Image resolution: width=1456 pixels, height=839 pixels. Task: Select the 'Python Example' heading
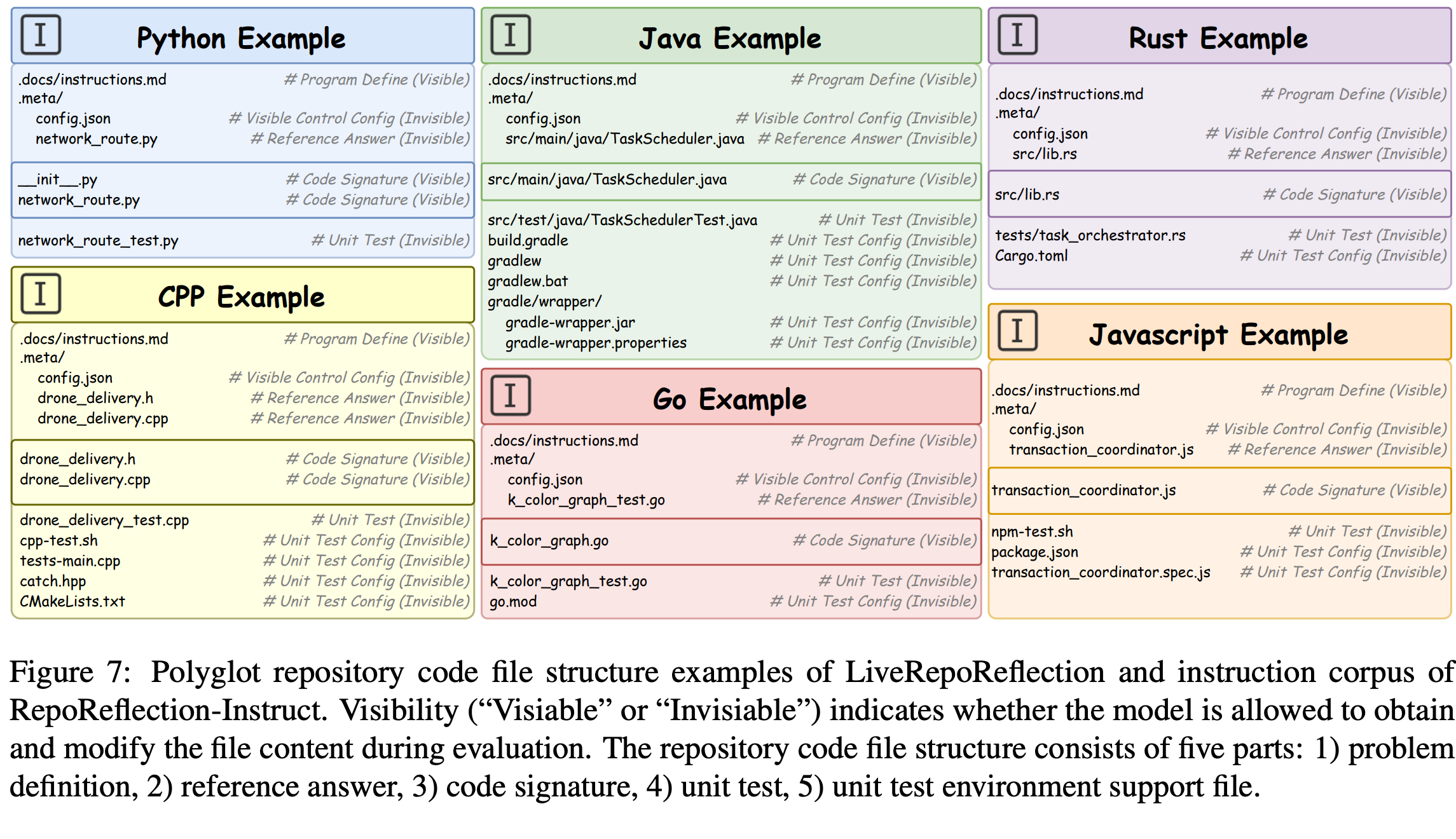coord(241,38)
